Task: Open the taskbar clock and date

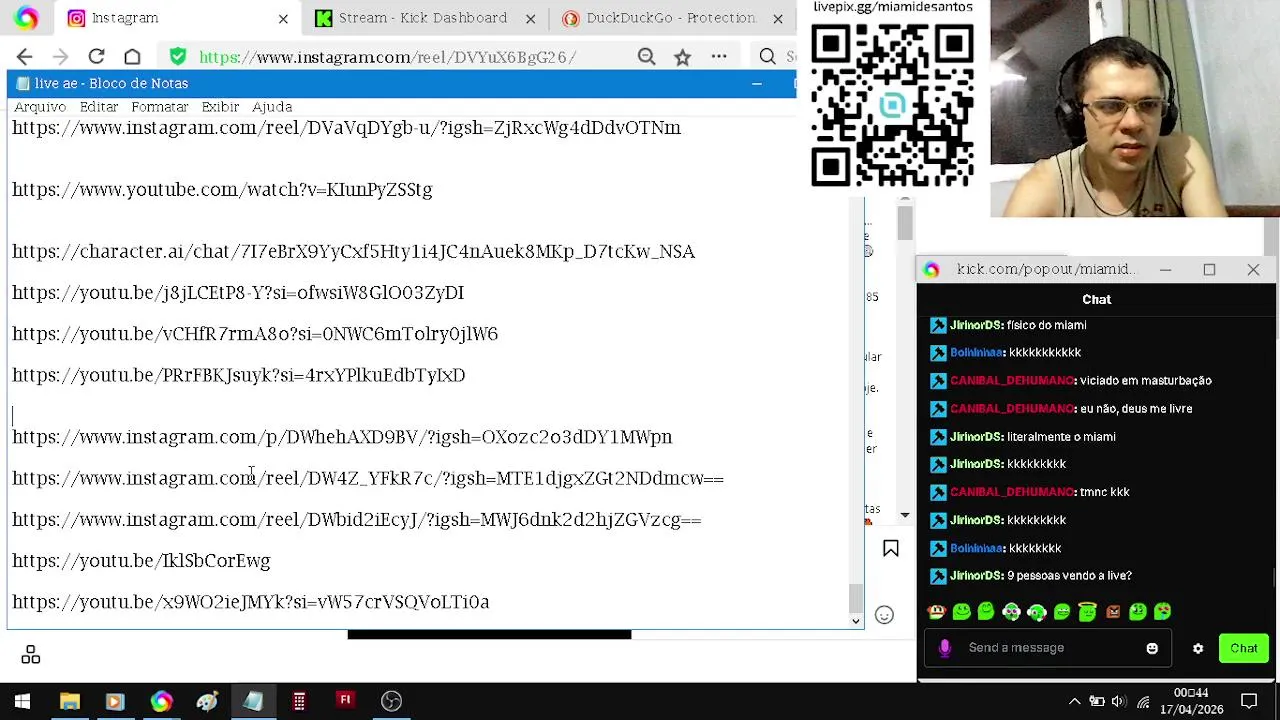Action: click(x=1191, y=701)
